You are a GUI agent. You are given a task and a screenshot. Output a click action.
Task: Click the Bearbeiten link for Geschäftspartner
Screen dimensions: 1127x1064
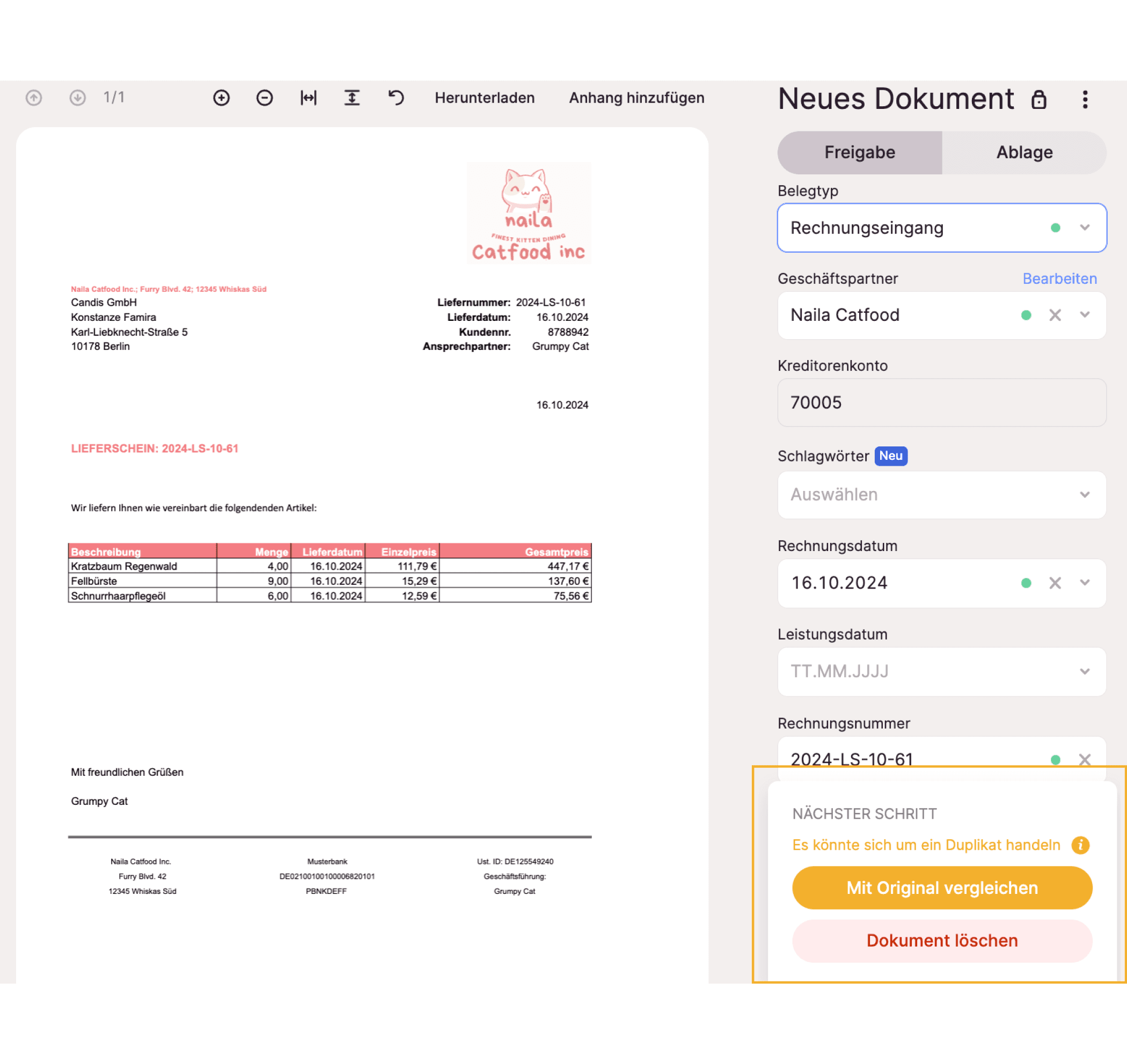pos(1059,278)
